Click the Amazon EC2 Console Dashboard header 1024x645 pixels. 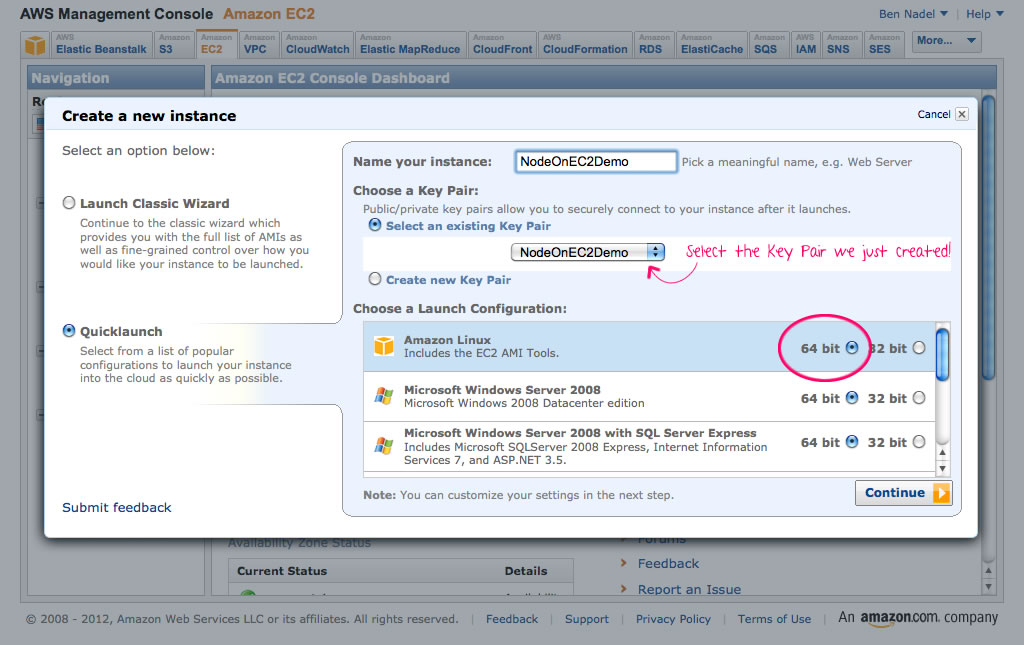pos(604,78)
